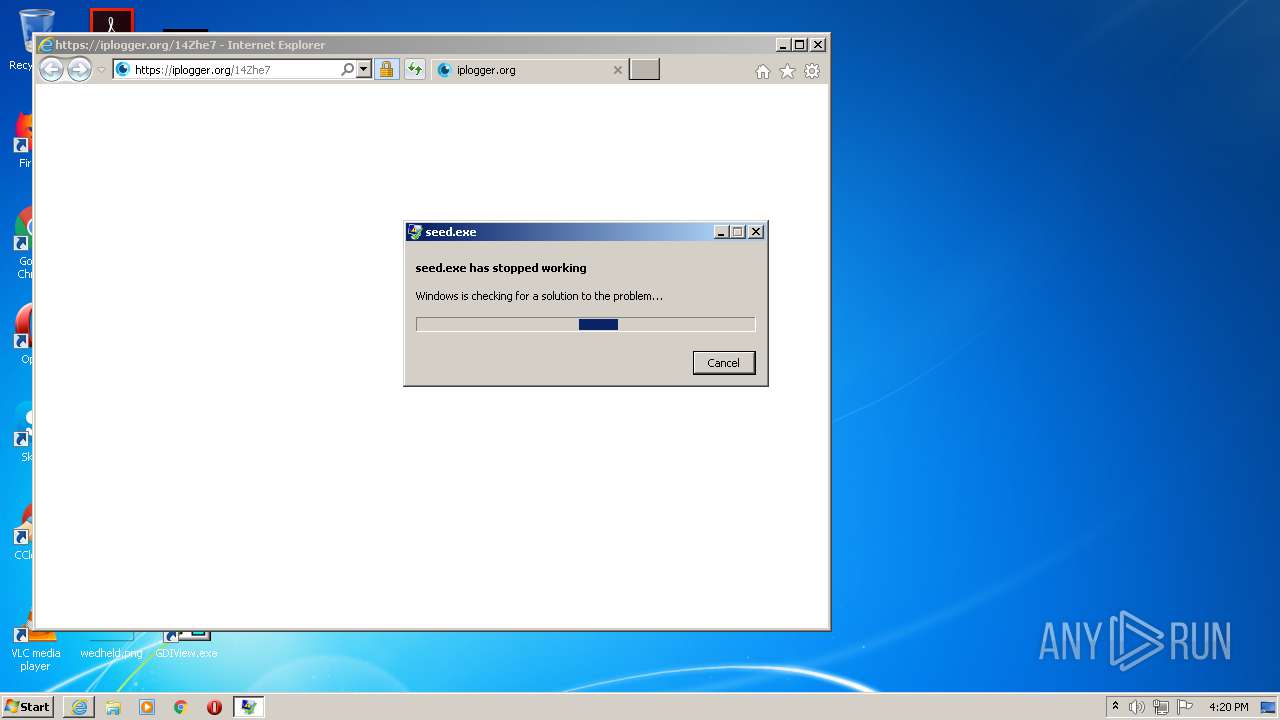
Task: Click the Home icon in Internet Explorer
Action: tap(763, 71)
